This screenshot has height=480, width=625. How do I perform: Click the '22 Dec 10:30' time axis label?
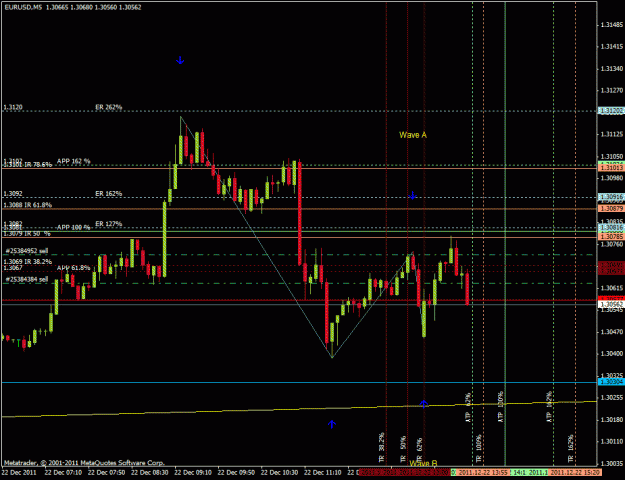point(279,472)
